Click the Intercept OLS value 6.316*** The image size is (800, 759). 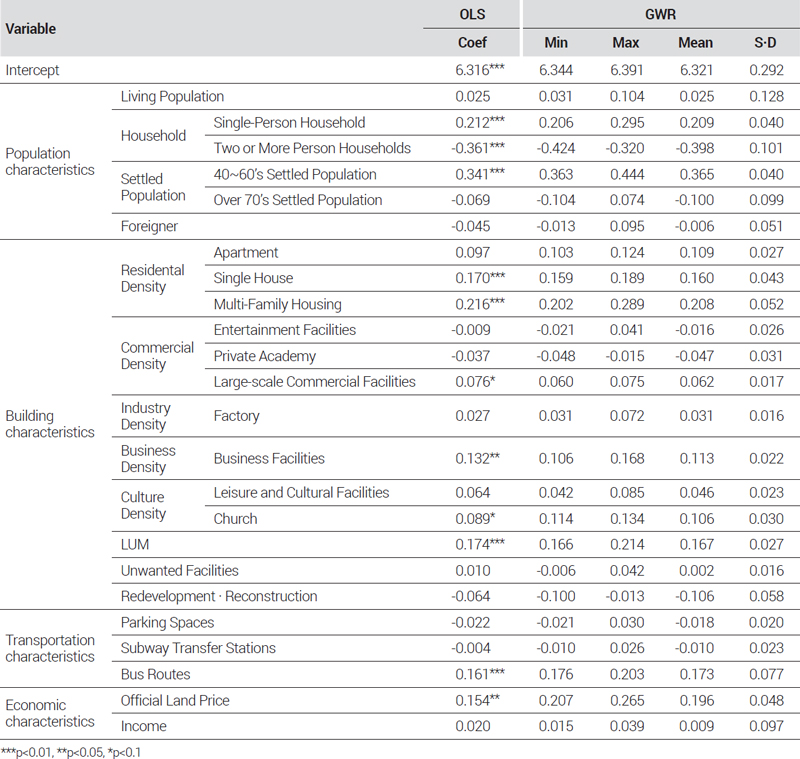click(x=477, y=70)
